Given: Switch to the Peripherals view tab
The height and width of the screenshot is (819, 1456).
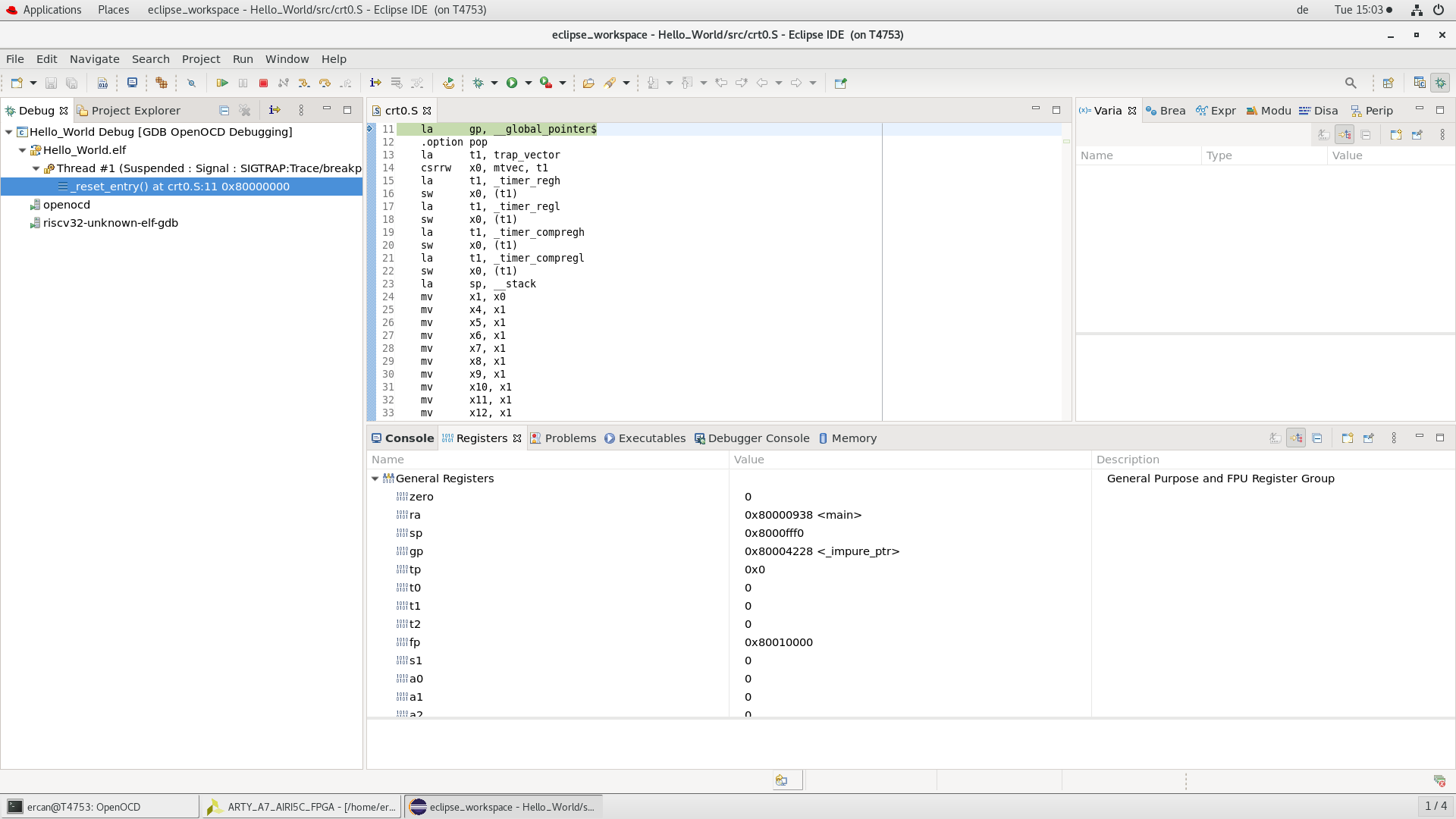Looking at the screenshot, I should coord(1372,111).
